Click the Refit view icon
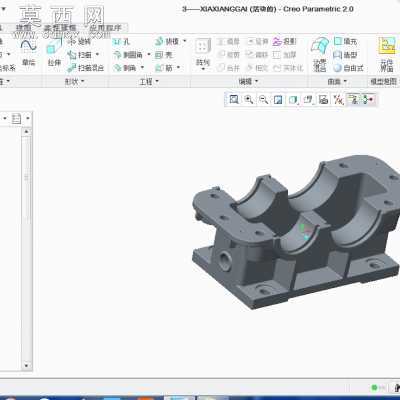Viewport: 400px width, 400px height. [x=234, y=99]
